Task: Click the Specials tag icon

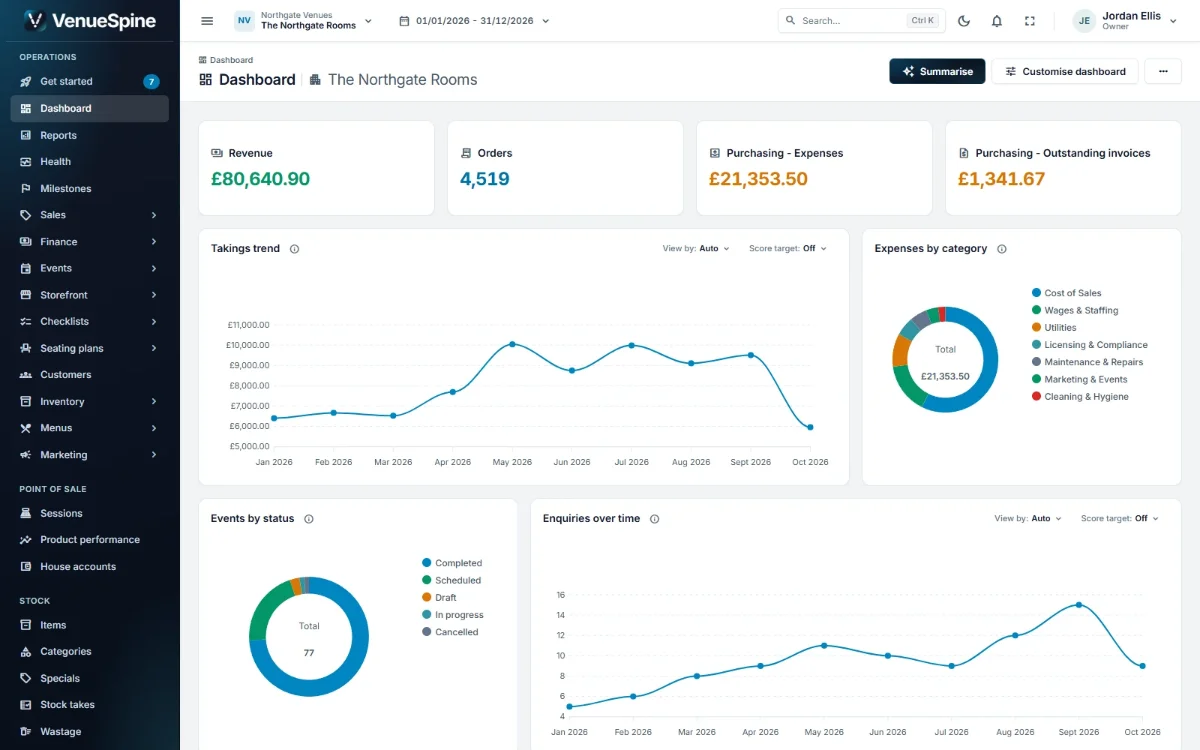Action: [26, 679]
